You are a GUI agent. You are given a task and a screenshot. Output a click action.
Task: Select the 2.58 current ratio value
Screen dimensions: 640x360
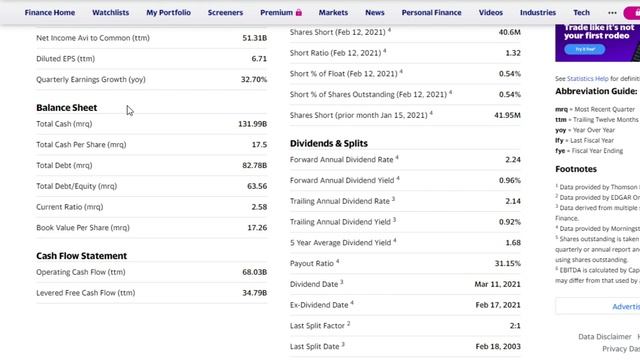tap(259, 207)
